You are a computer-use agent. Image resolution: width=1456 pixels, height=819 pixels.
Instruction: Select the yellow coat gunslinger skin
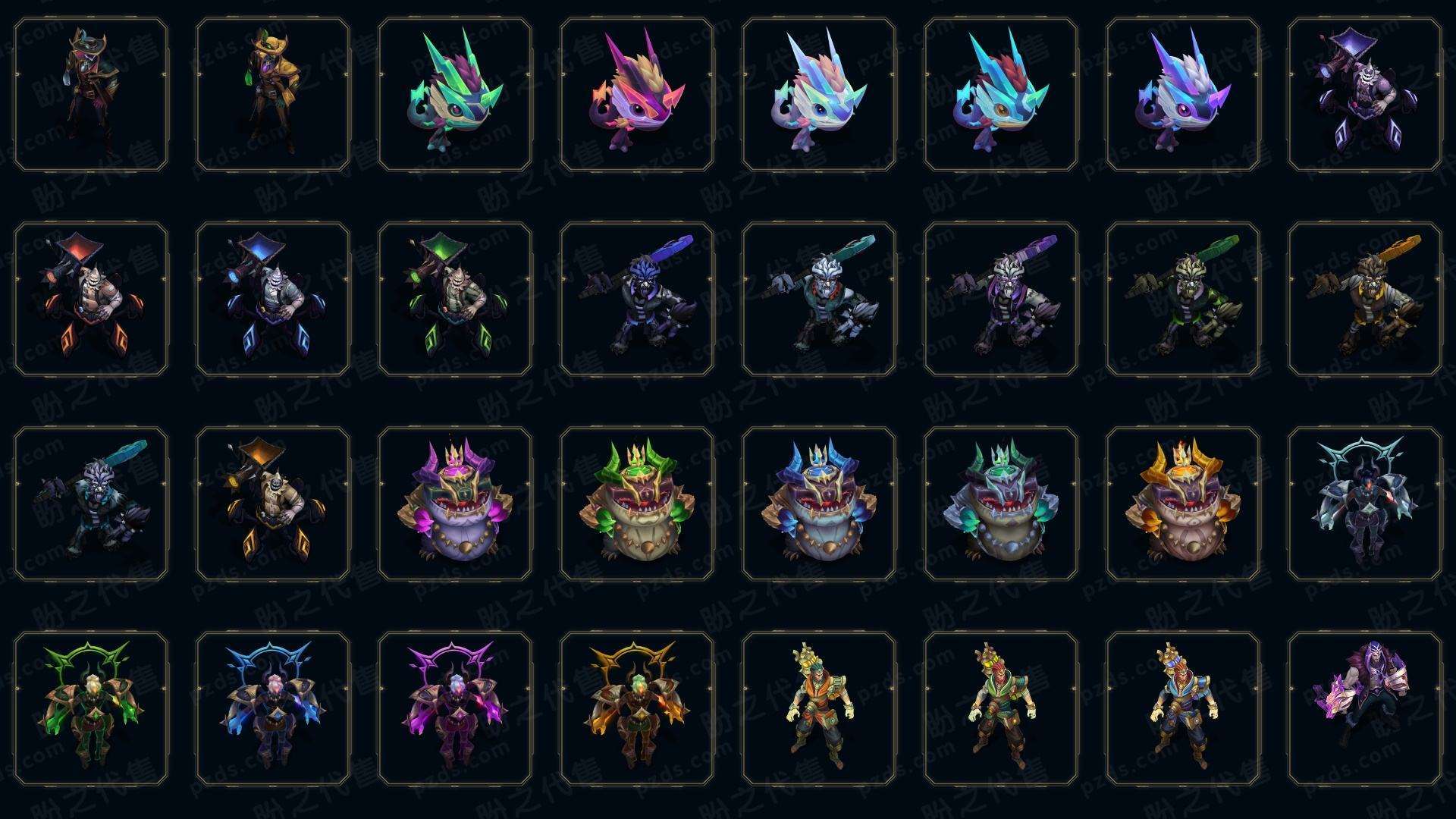coord(273,95)
